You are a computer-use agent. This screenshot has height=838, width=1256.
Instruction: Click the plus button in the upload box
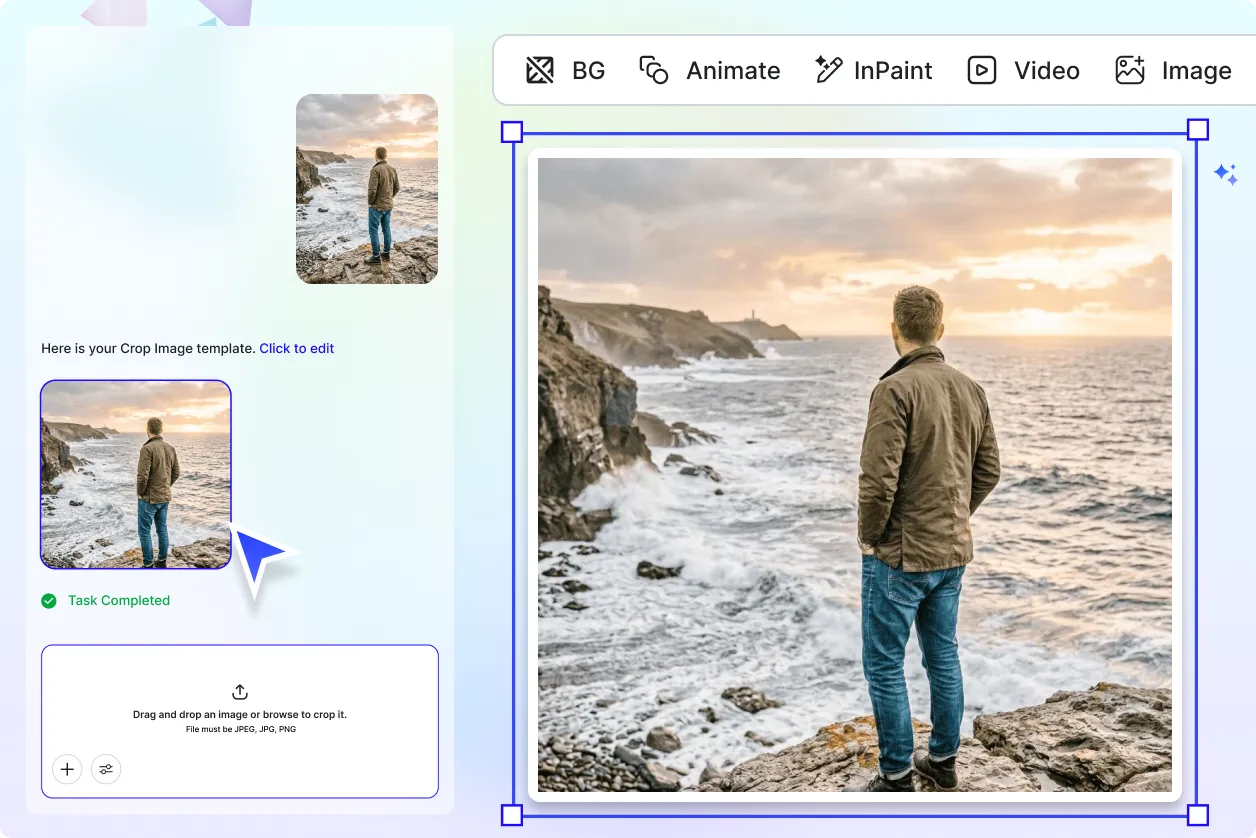pyautogui.click(x=67, y=769)
